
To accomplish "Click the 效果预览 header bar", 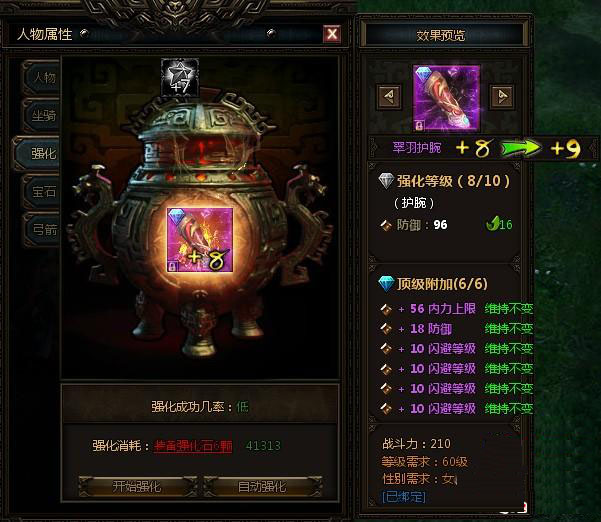I will pyautogui.click(x=441, y=35).
